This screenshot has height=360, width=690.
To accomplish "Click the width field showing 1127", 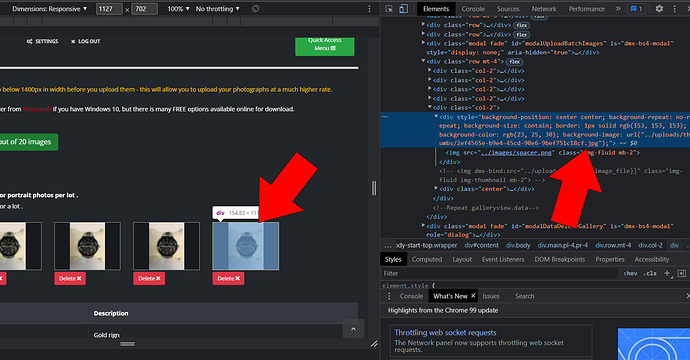I will 109,9.
